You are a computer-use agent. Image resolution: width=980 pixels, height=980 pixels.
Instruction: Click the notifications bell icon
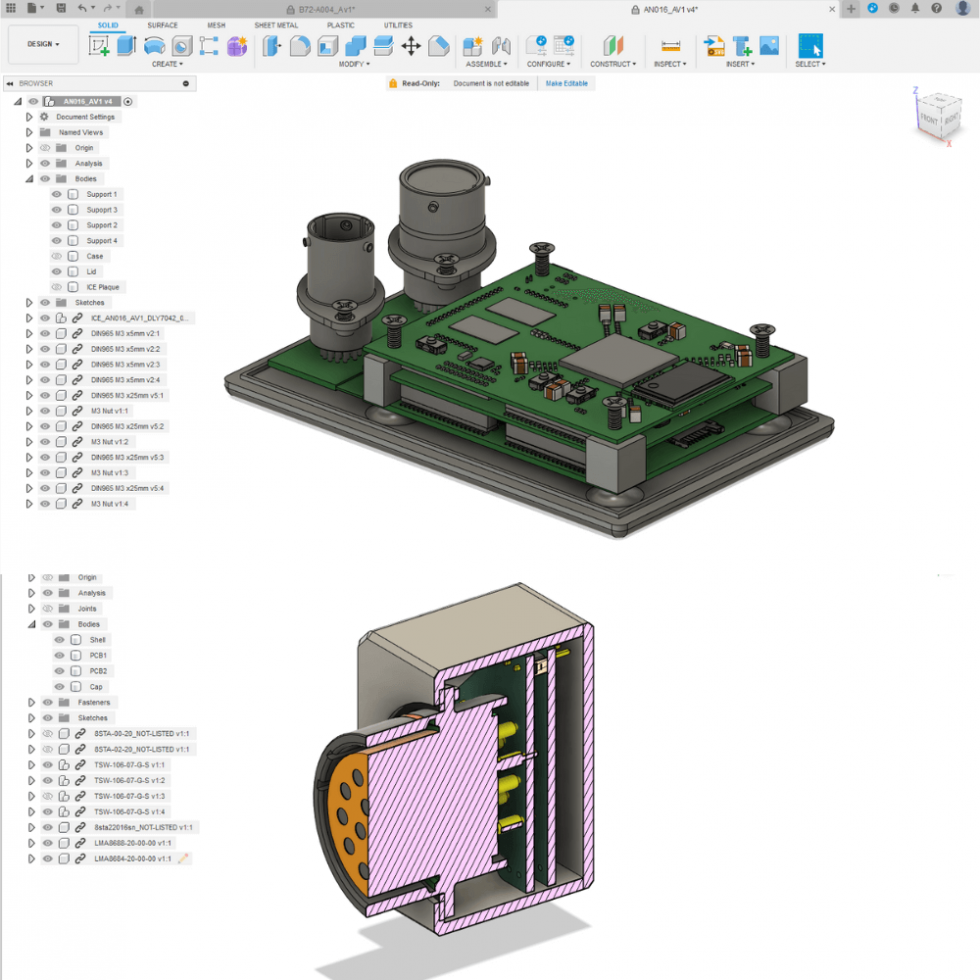tap(916, 9)
